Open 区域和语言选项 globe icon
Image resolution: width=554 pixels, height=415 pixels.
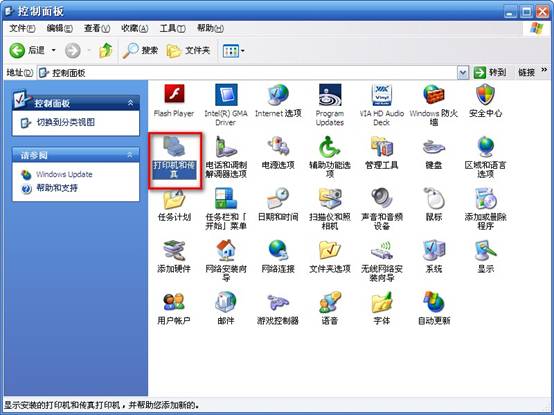coord(485,157)
